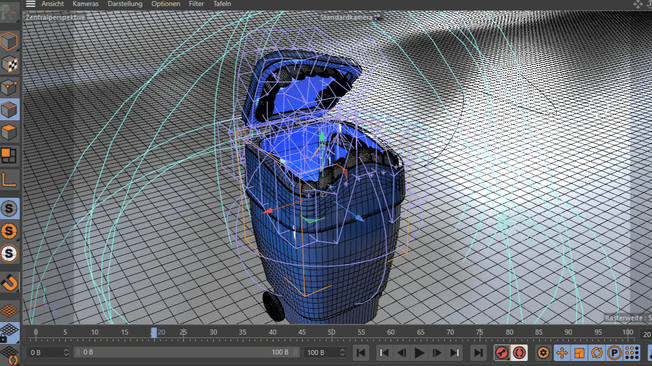Click the blue Z-axis arrow handle on the bin
The width and height of the screenshot is (652, 366).
(359, 218)
